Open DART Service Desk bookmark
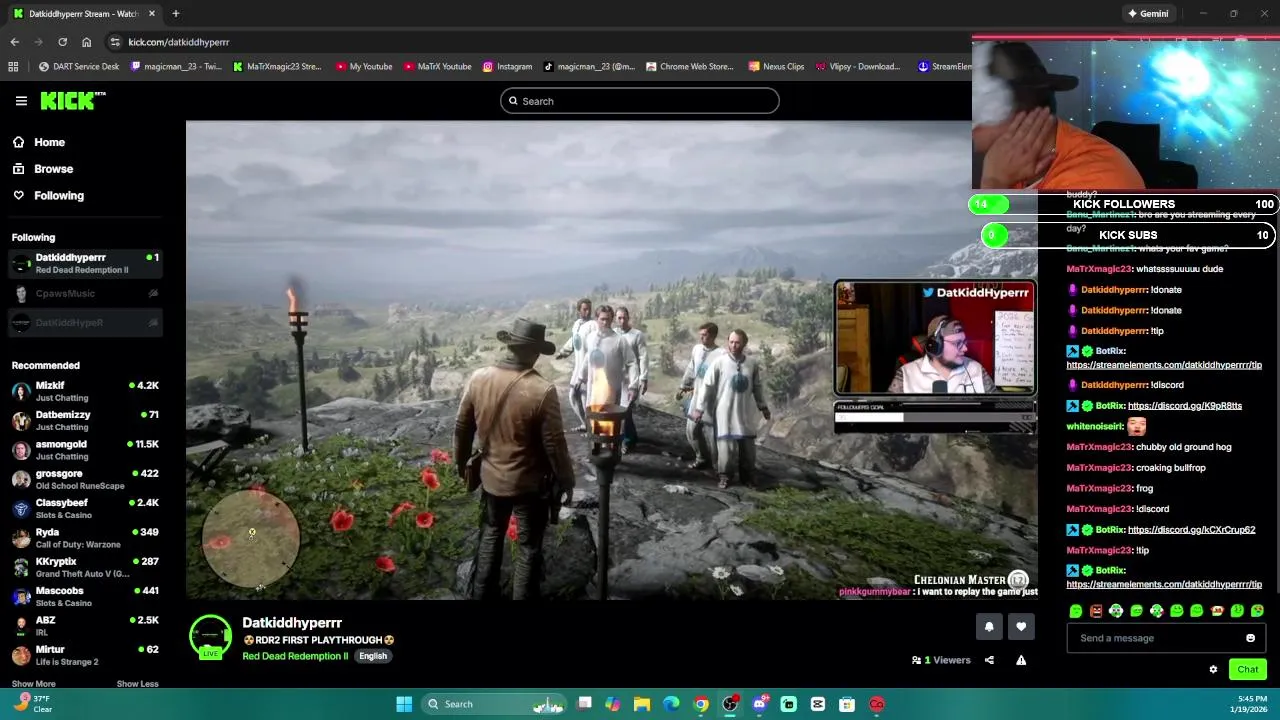The height and width of the screenshot is (720, 1280). 79,67
